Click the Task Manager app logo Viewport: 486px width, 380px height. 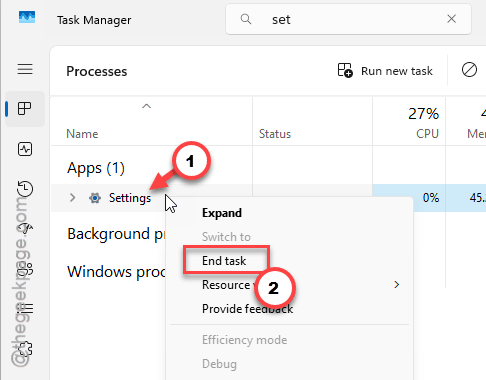(x=27, y=17)
